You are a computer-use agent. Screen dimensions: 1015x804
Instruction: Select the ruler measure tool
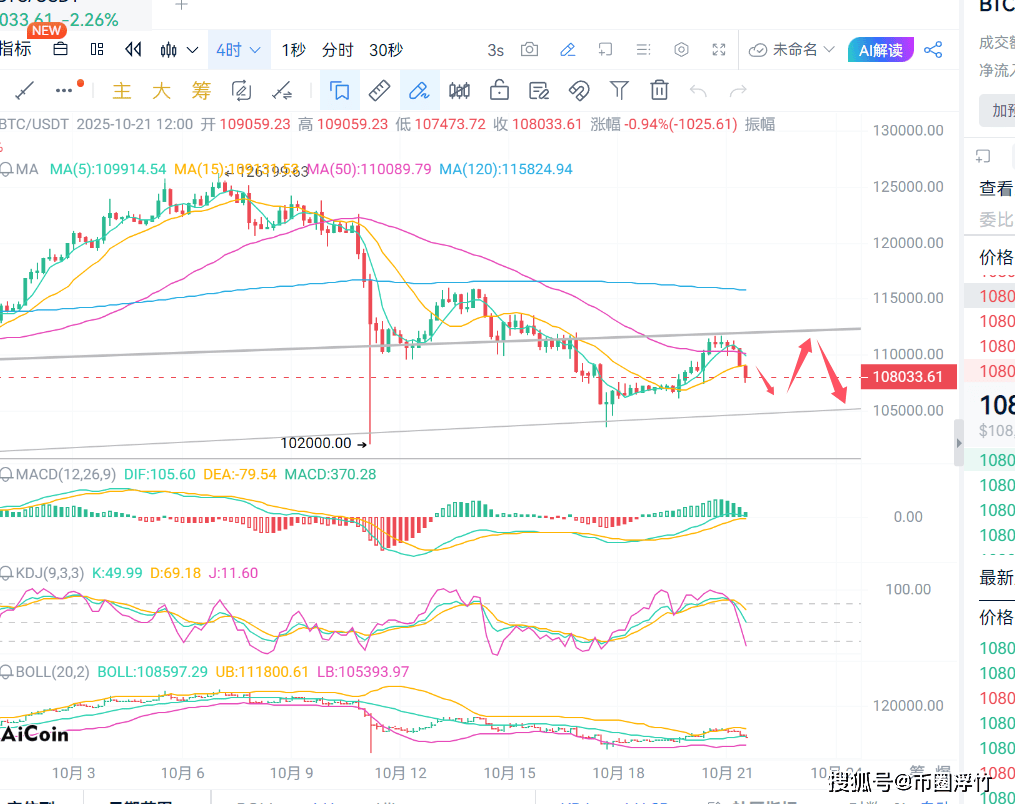378,89
